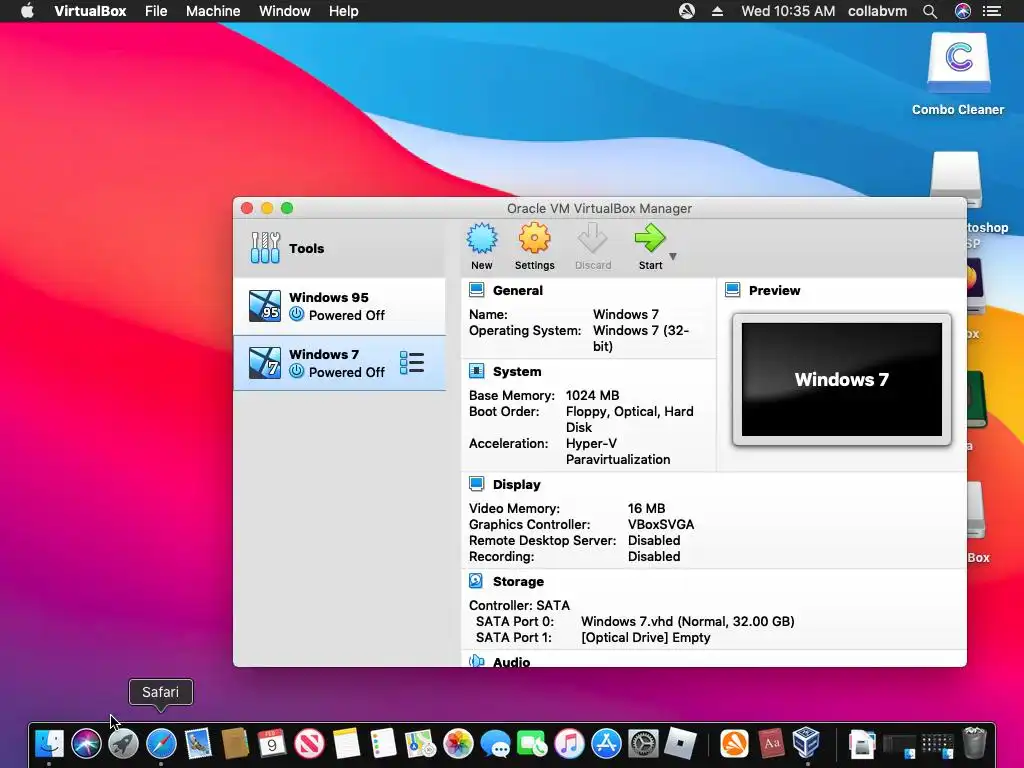Open Notification Center from the menu bar
Image resolution: width=1024 pixels, height=768 pixels.
pyautogui.click(x=992, y=11)
